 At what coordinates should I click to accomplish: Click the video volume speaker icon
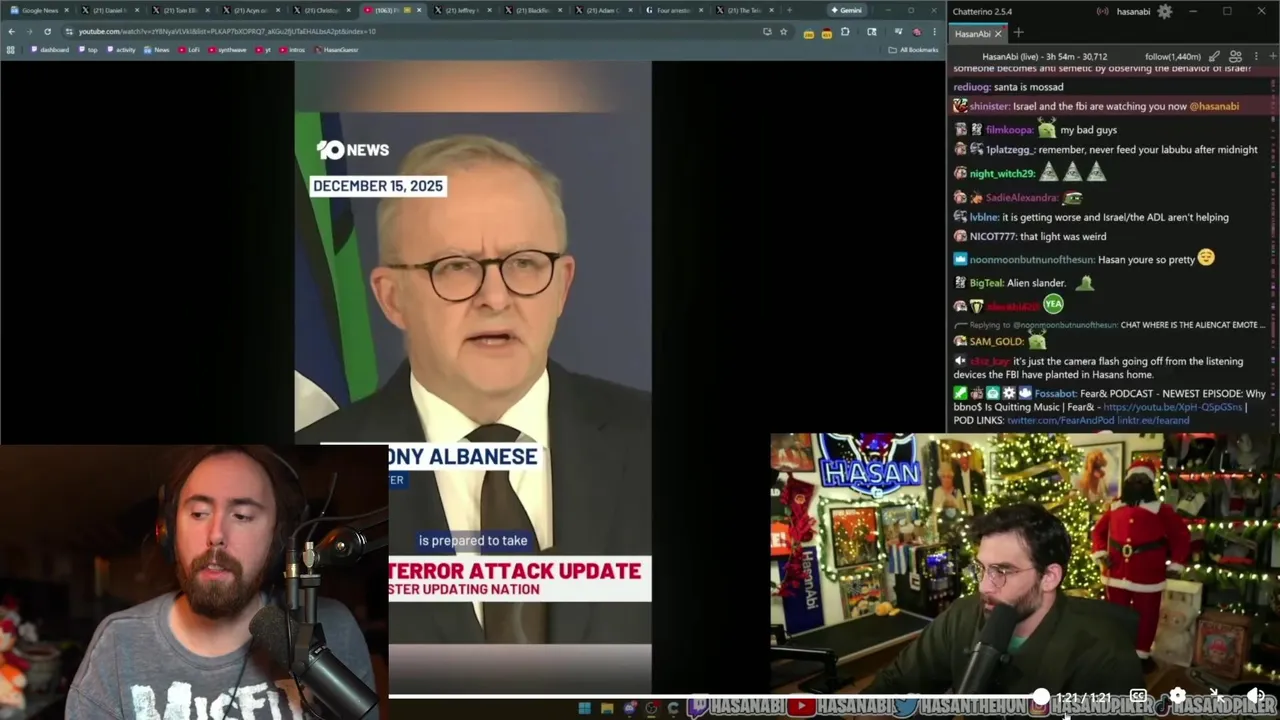click(x=1255, y=696)
